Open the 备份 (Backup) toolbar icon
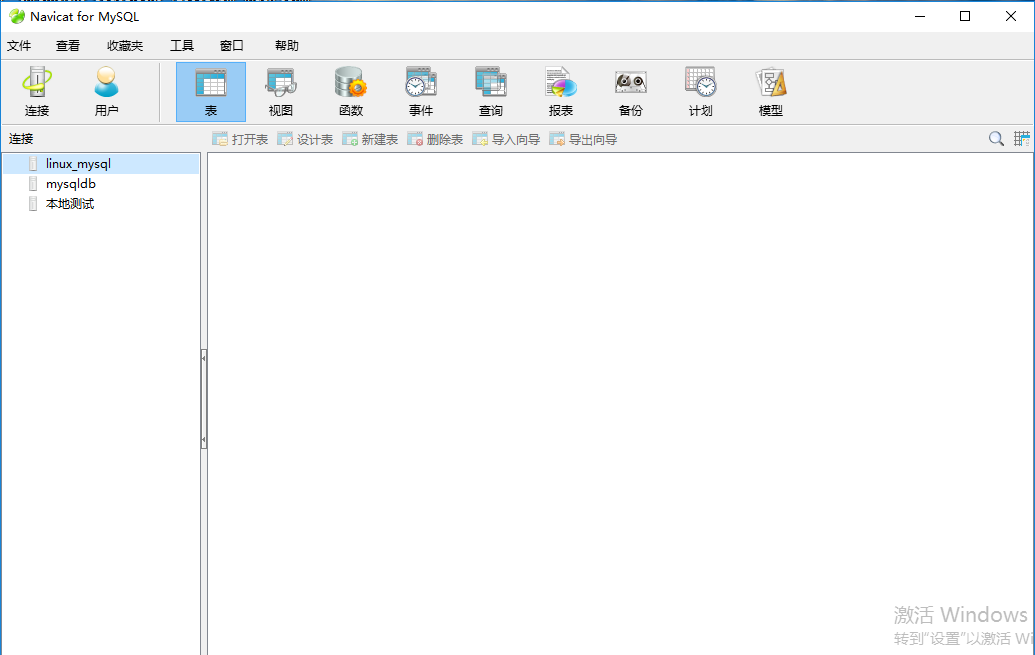This screenshot has height=655, width=1035. [x=630, y=91]
